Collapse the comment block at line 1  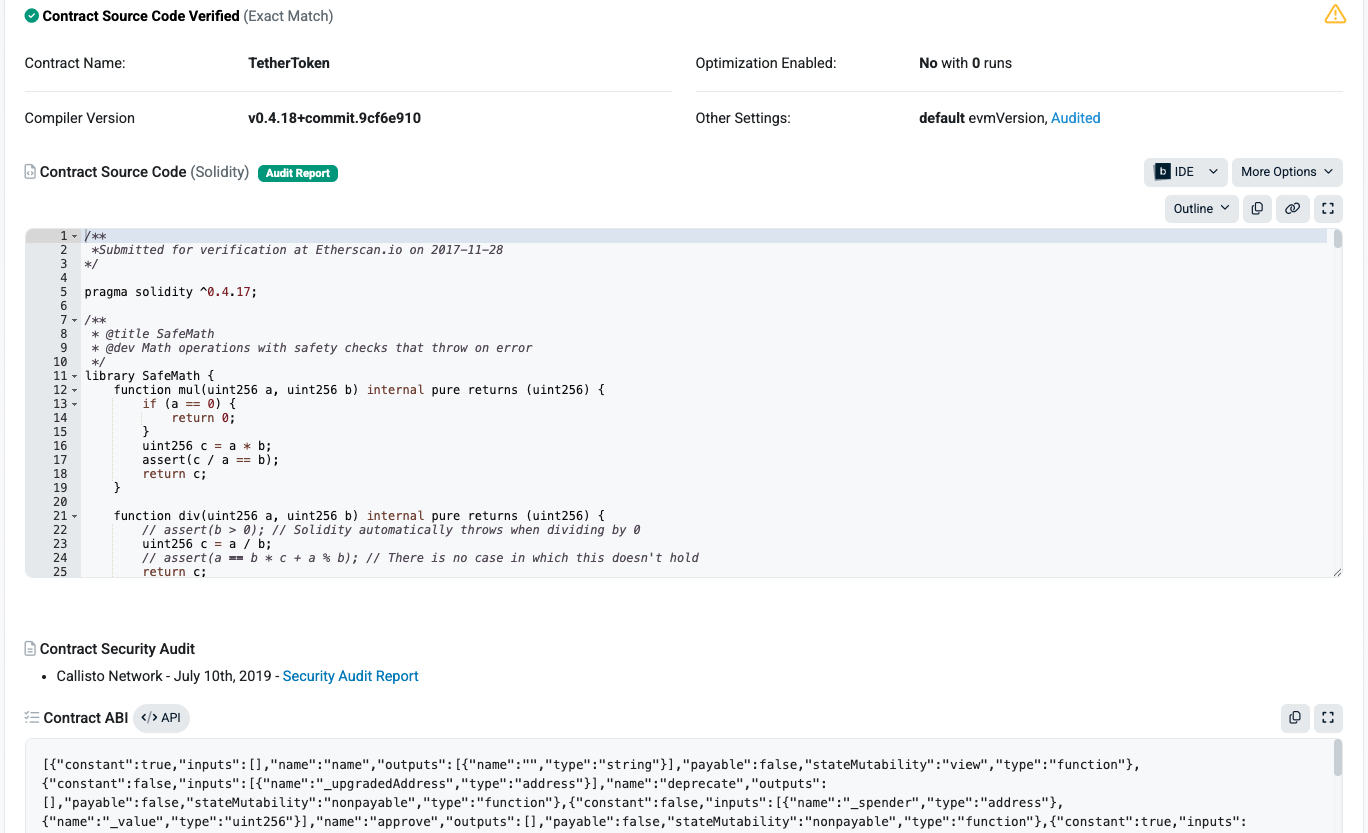[x=74, y=236]
